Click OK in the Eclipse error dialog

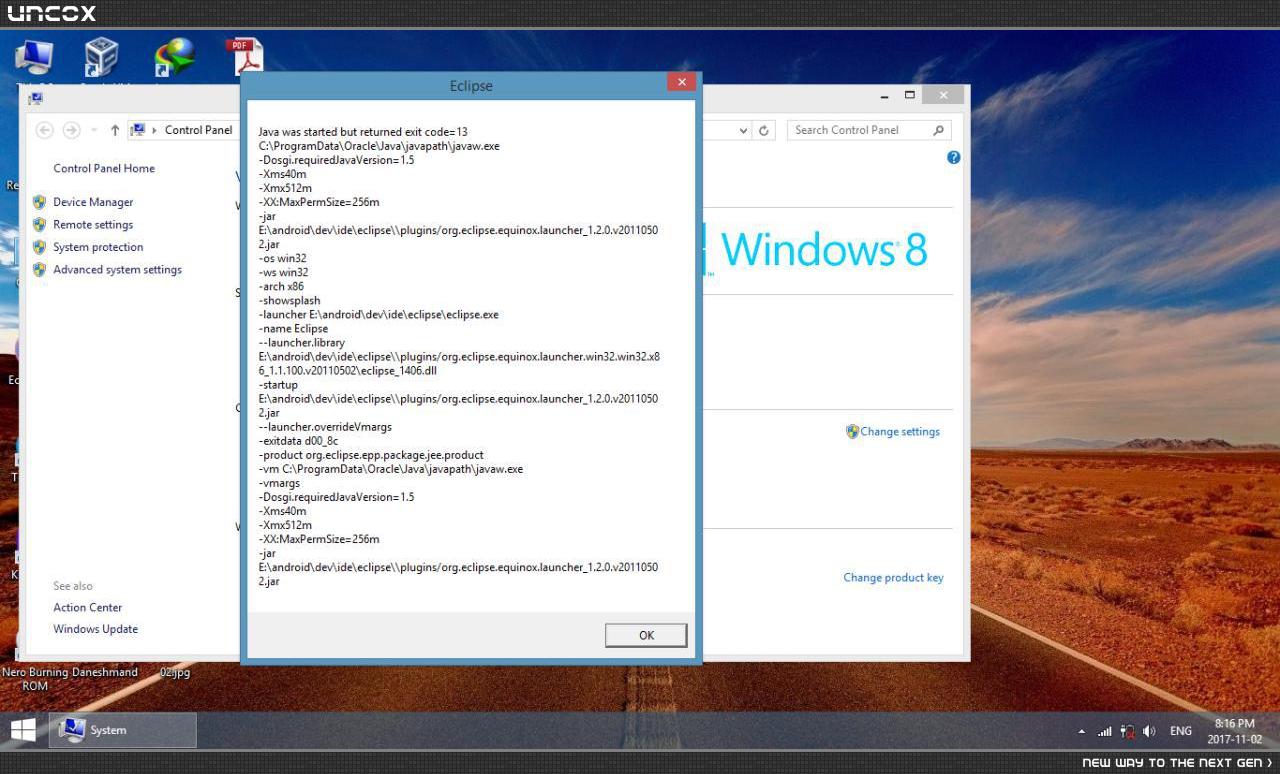pyautogui.click(x=646, y=635)
